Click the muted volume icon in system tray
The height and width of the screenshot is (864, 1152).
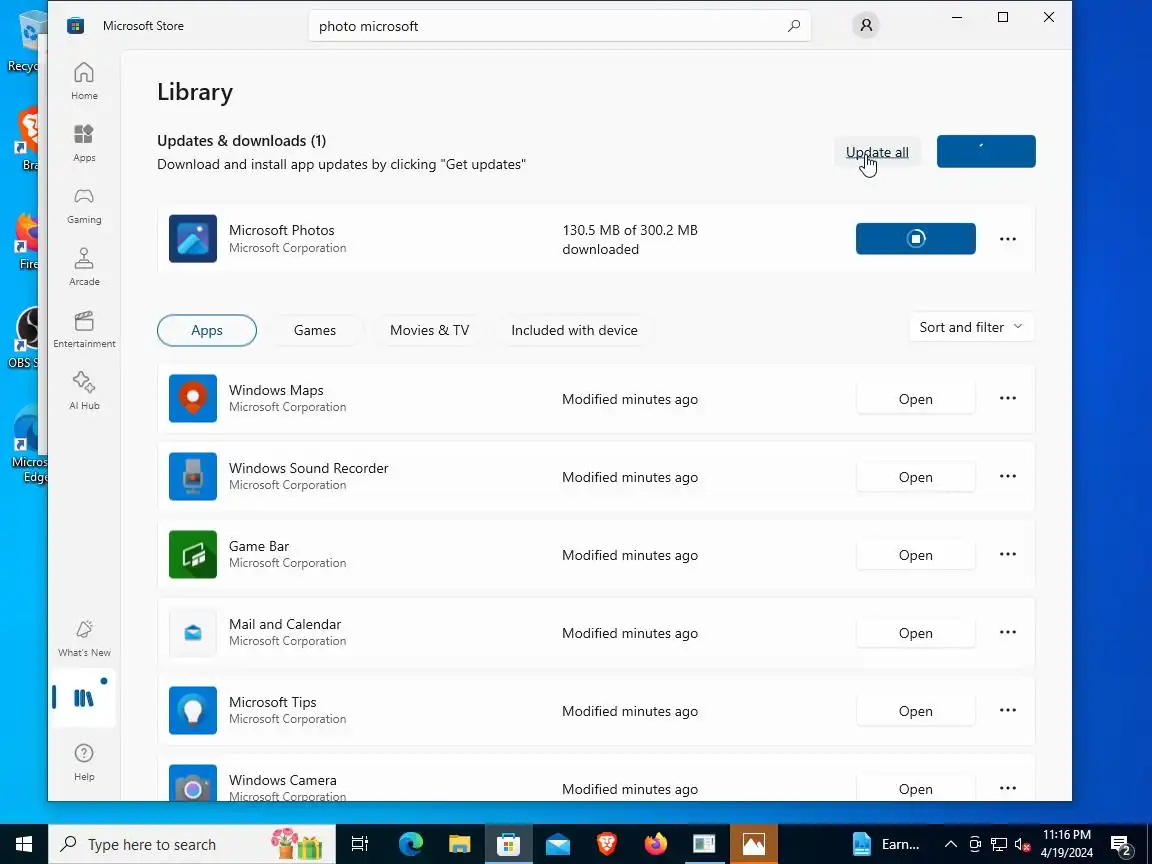[x=1022, y=845]
